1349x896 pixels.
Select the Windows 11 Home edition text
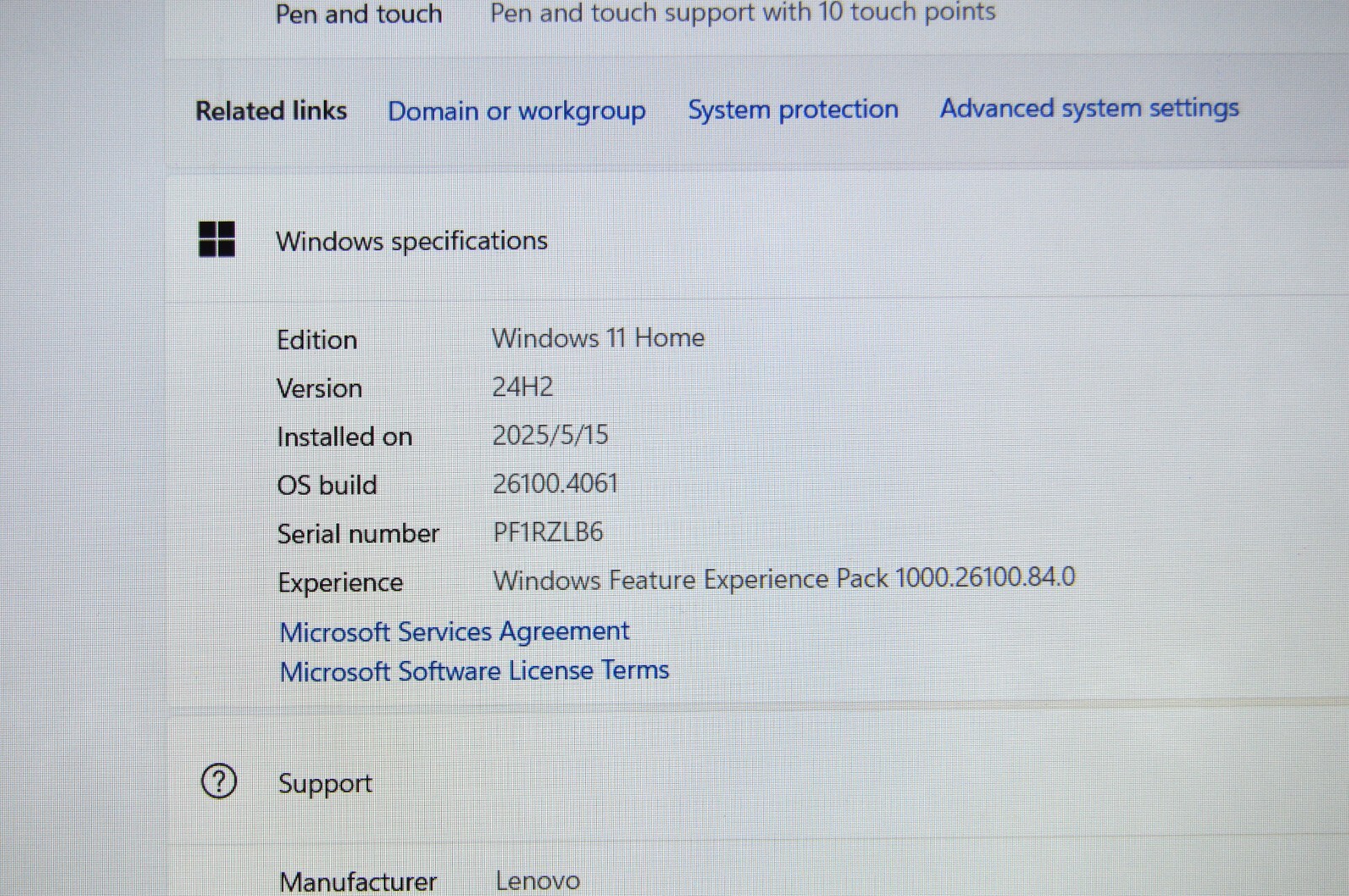598,338
